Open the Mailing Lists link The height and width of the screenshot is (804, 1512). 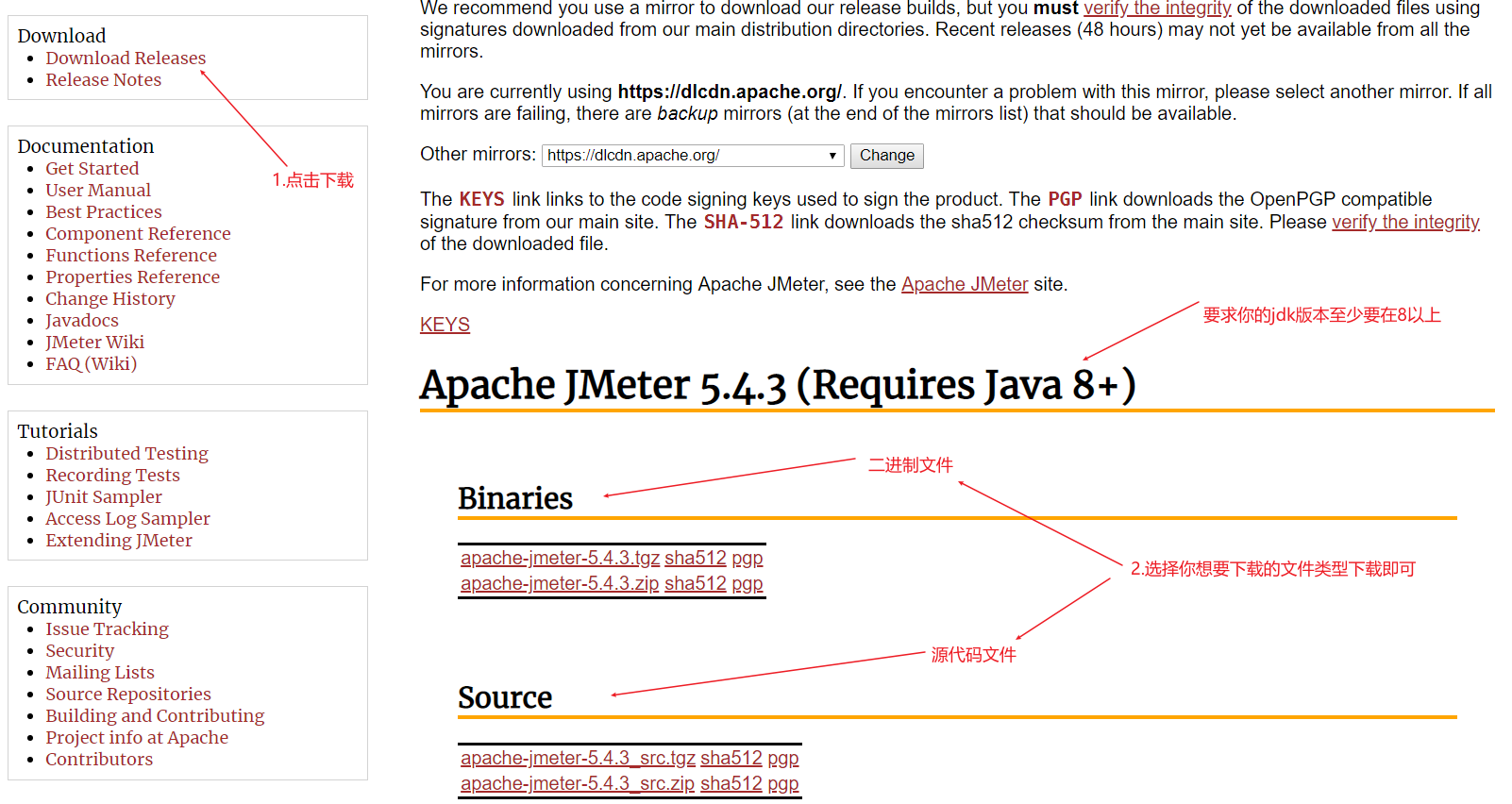(100, 672)
